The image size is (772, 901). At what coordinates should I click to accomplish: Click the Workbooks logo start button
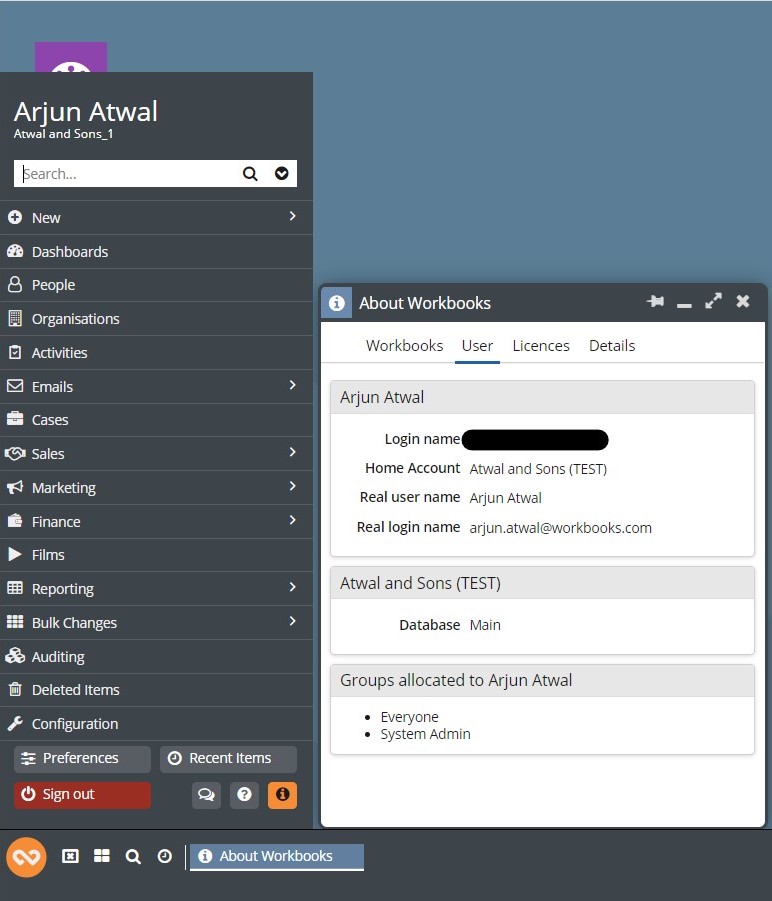[x=27, y=857]
